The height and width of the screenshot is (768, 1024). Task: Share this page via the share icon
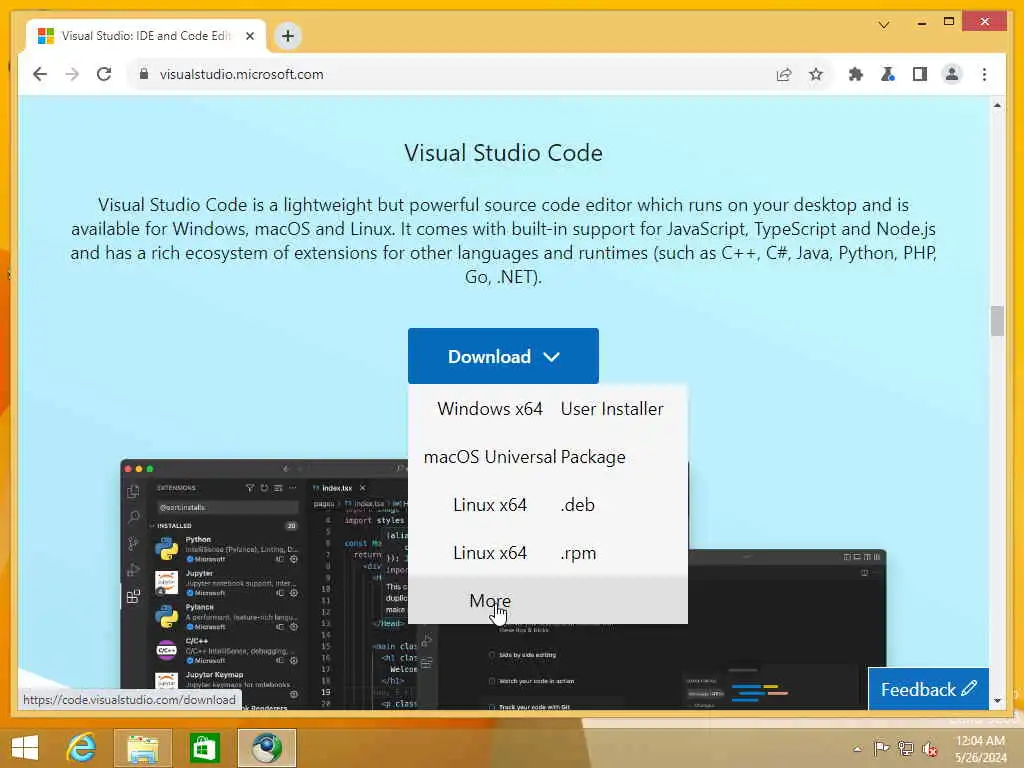(x=784, y=74)
